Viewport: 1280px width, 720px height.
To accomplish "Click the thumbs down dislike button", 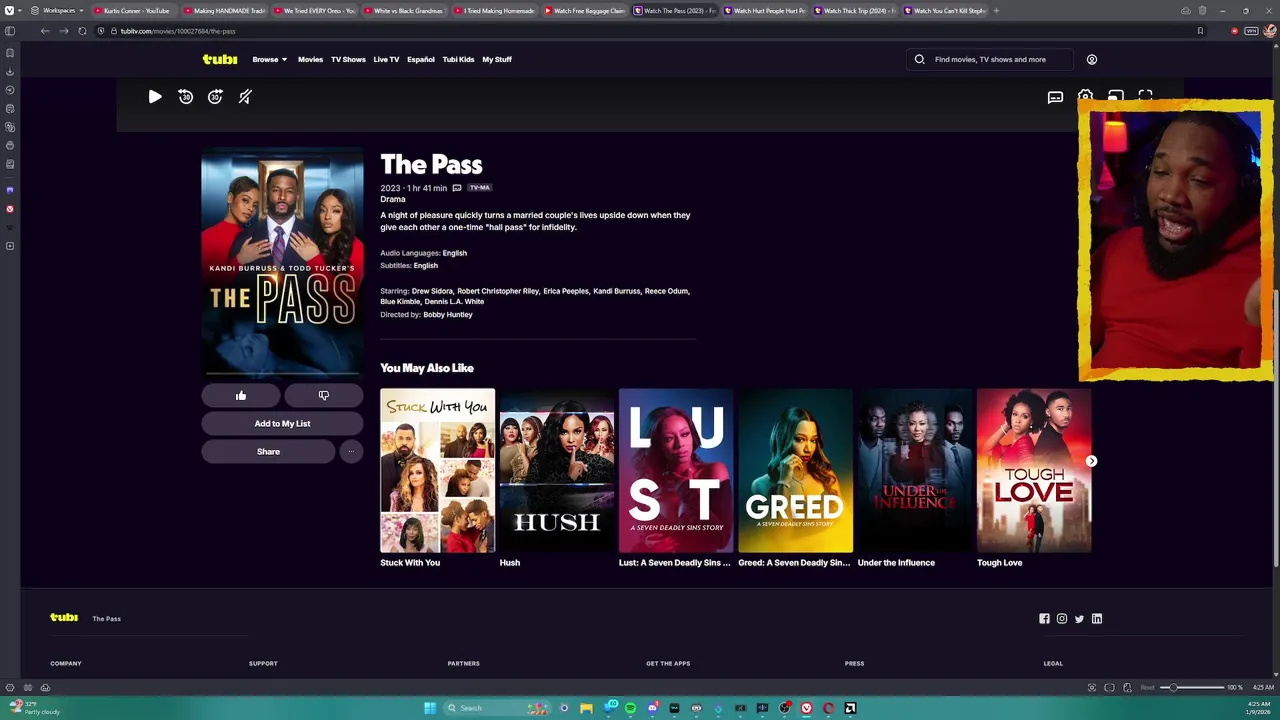I will coord(323,396).
